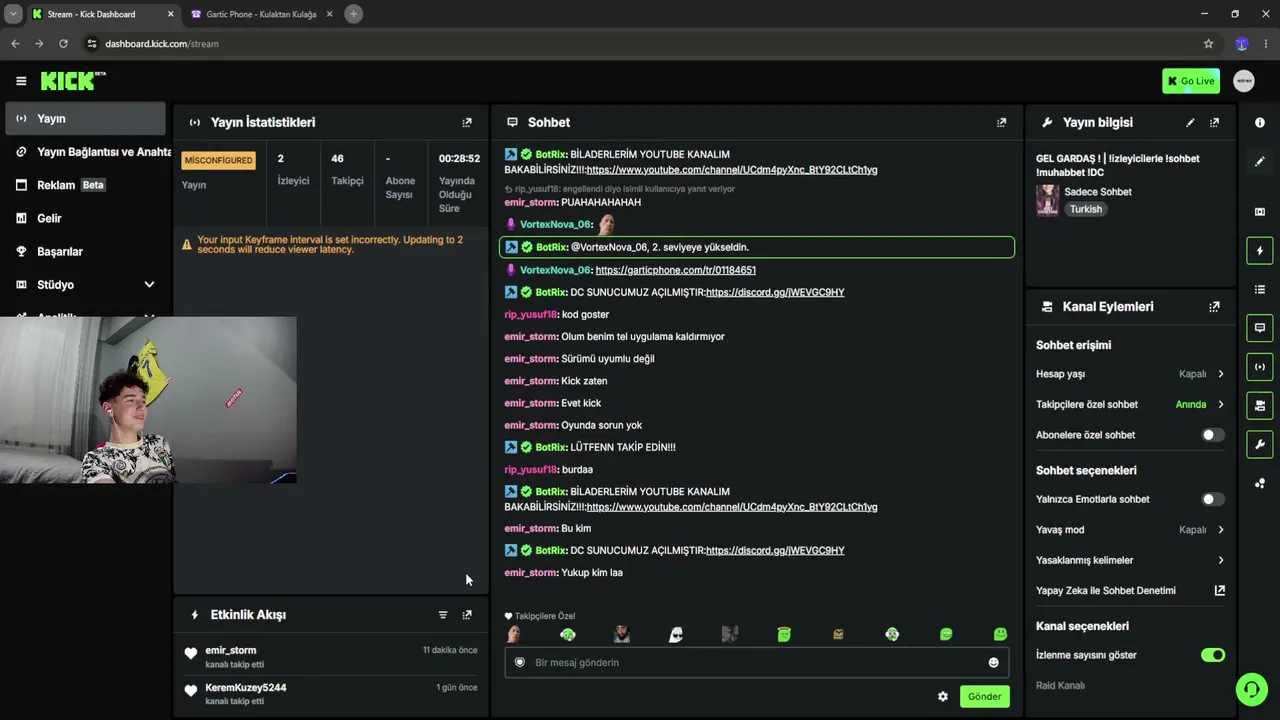Click the Sadece Sohbet category thumbnail
This screenshot has width=1280, height=720.
tap(1047, 200)
